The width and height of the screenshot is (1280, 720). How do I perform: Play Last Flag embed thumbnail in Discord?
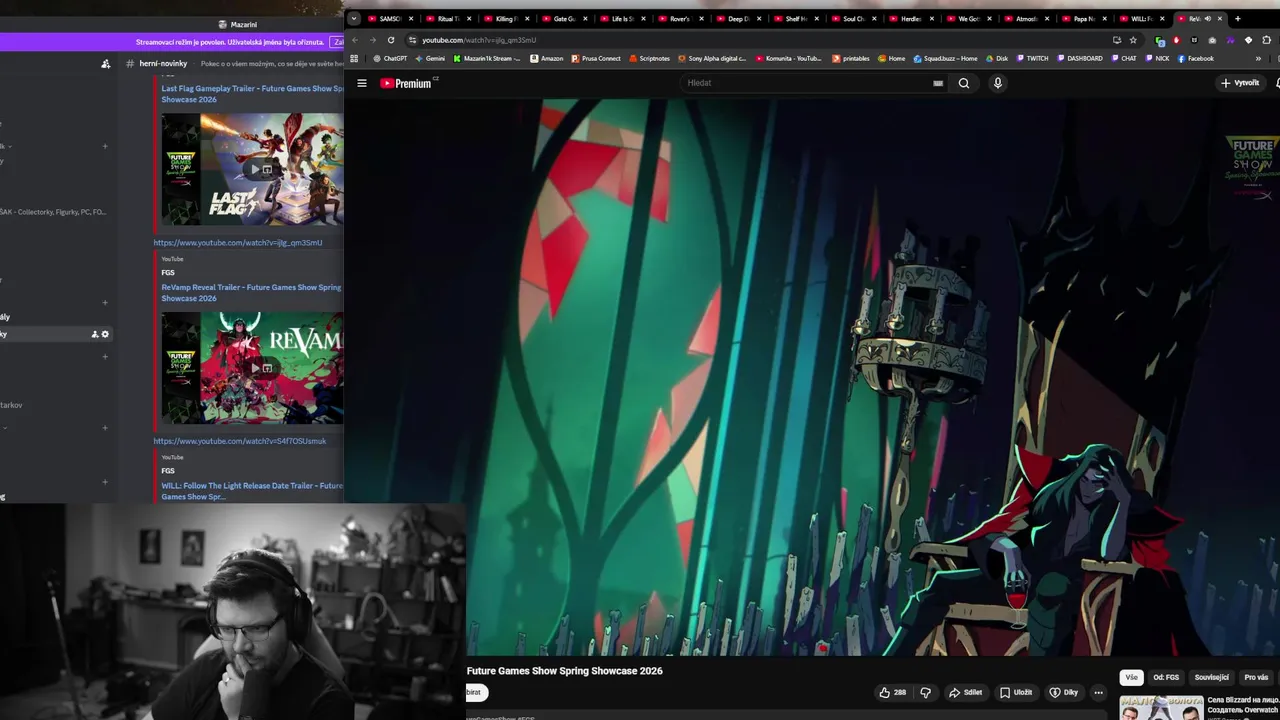click(x=252, y=168)
